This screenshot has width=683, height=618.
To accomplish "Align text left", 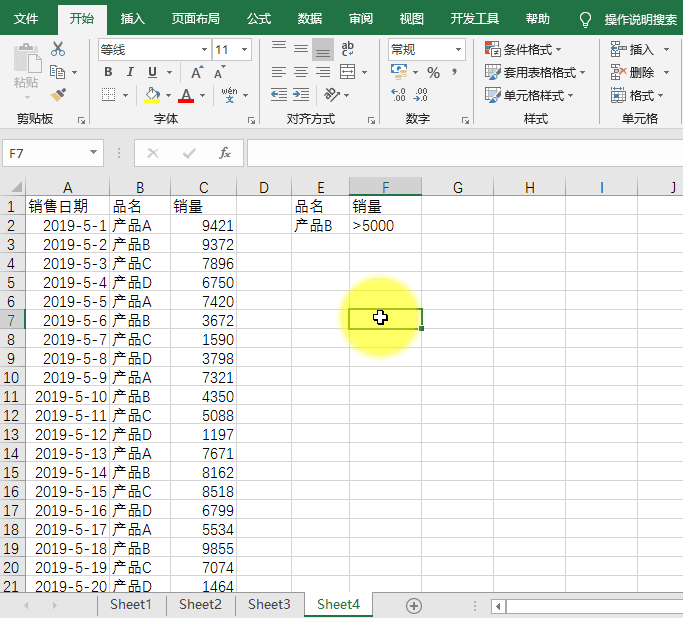I will coord(279,72).
